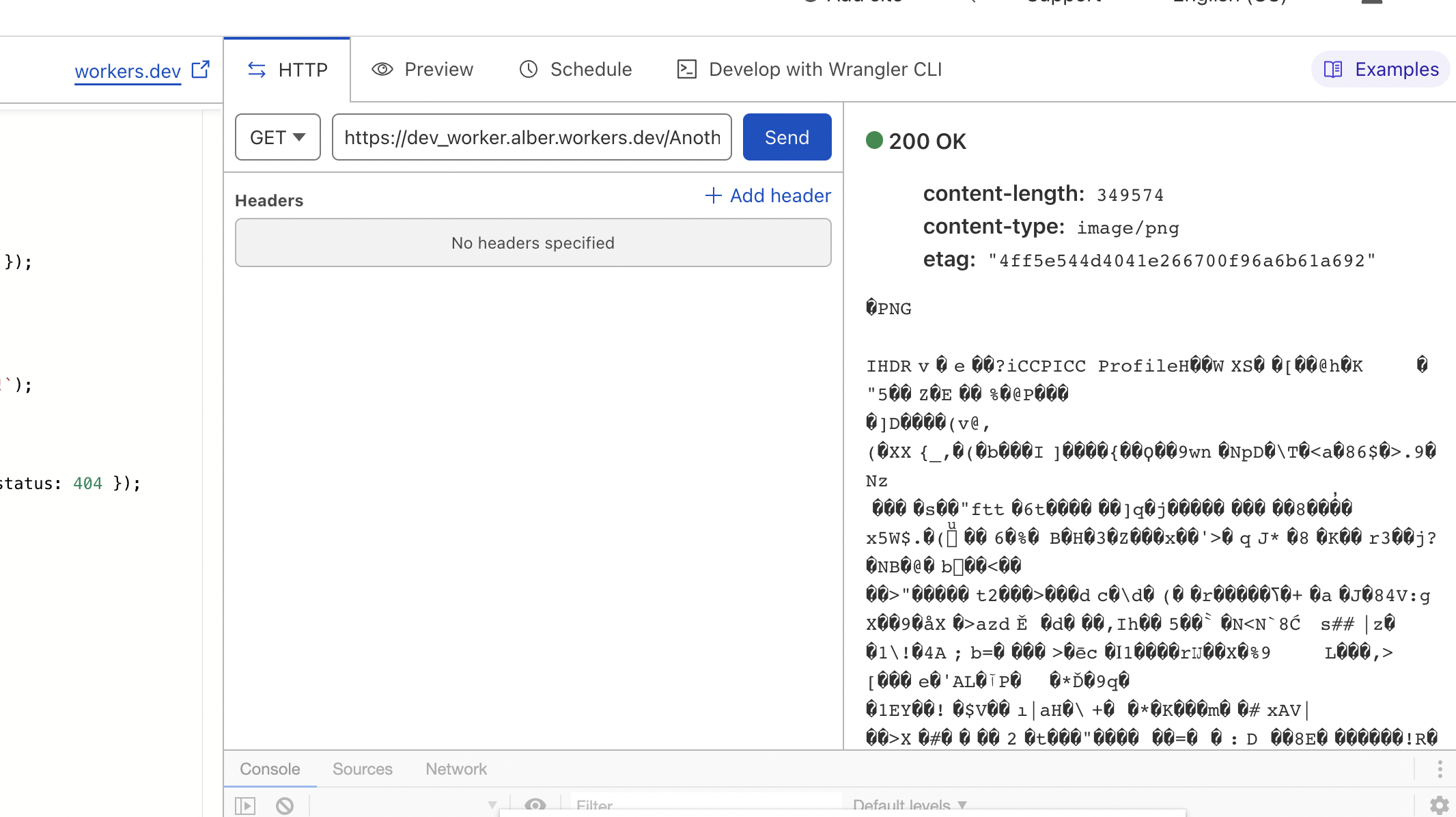Open devtools three-dot menu

pyautogui.click(x=1440, y=769)
